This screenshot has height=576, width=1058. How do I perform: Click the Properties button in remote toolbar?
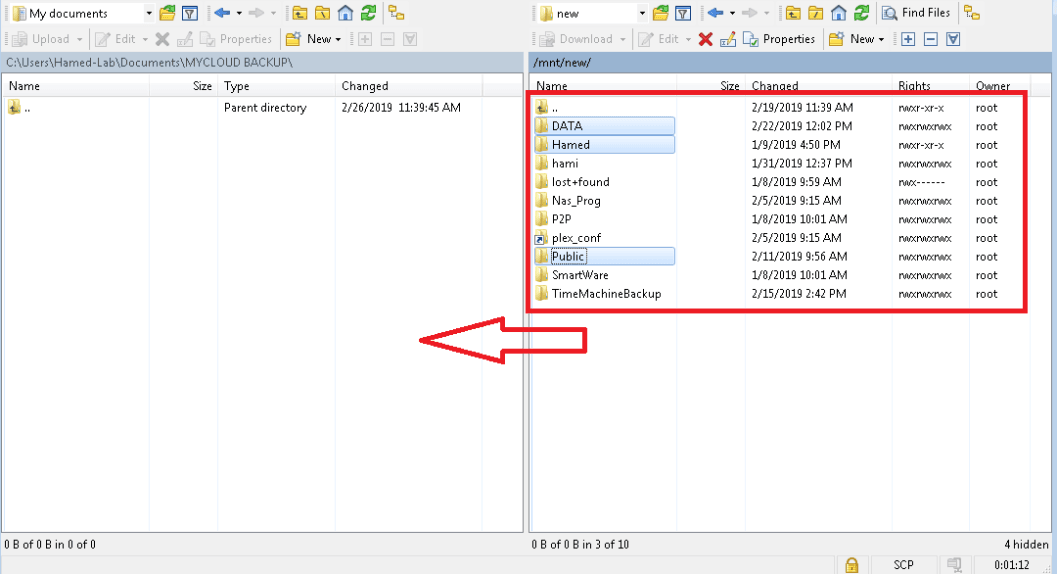click(779, 39)
